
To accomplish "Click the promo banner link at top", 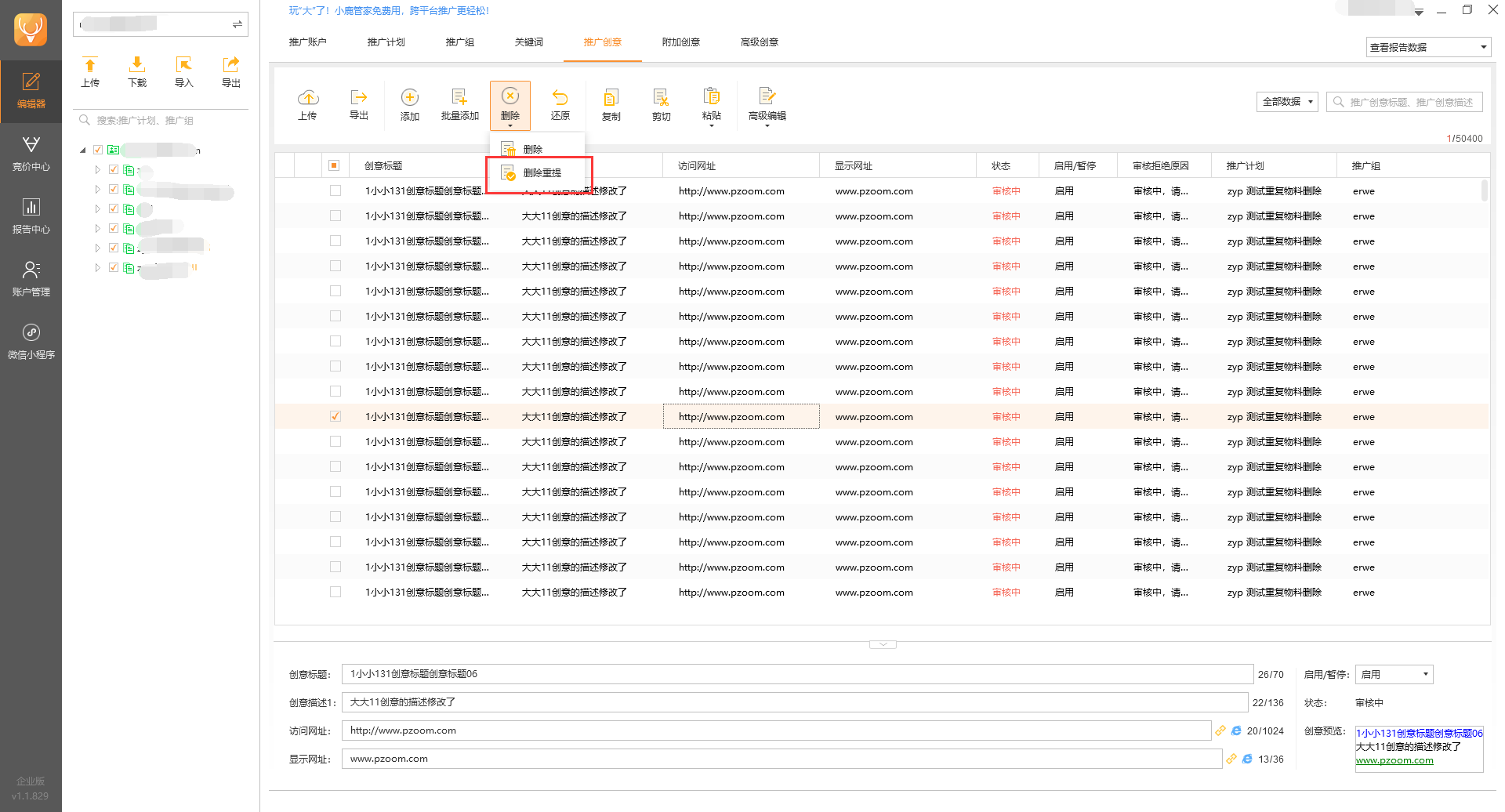I will [x=389, y=11].
